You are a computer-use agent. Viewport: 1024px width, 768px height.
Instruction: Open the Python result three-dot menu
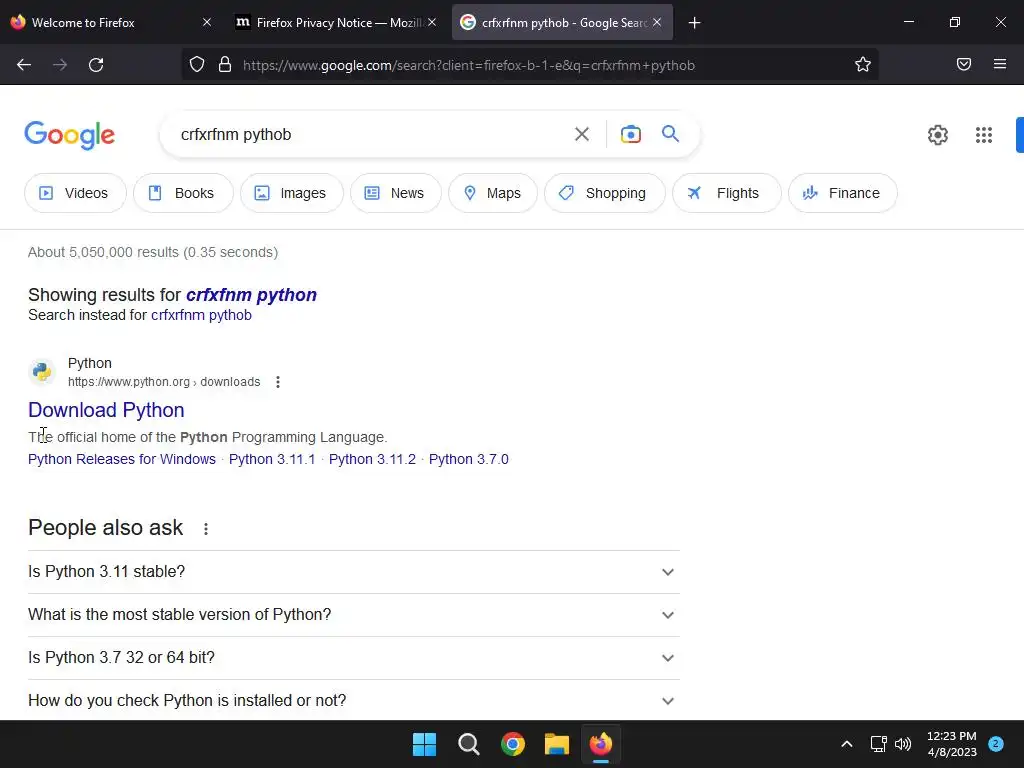pyautogui.click(x=278, y=382)
